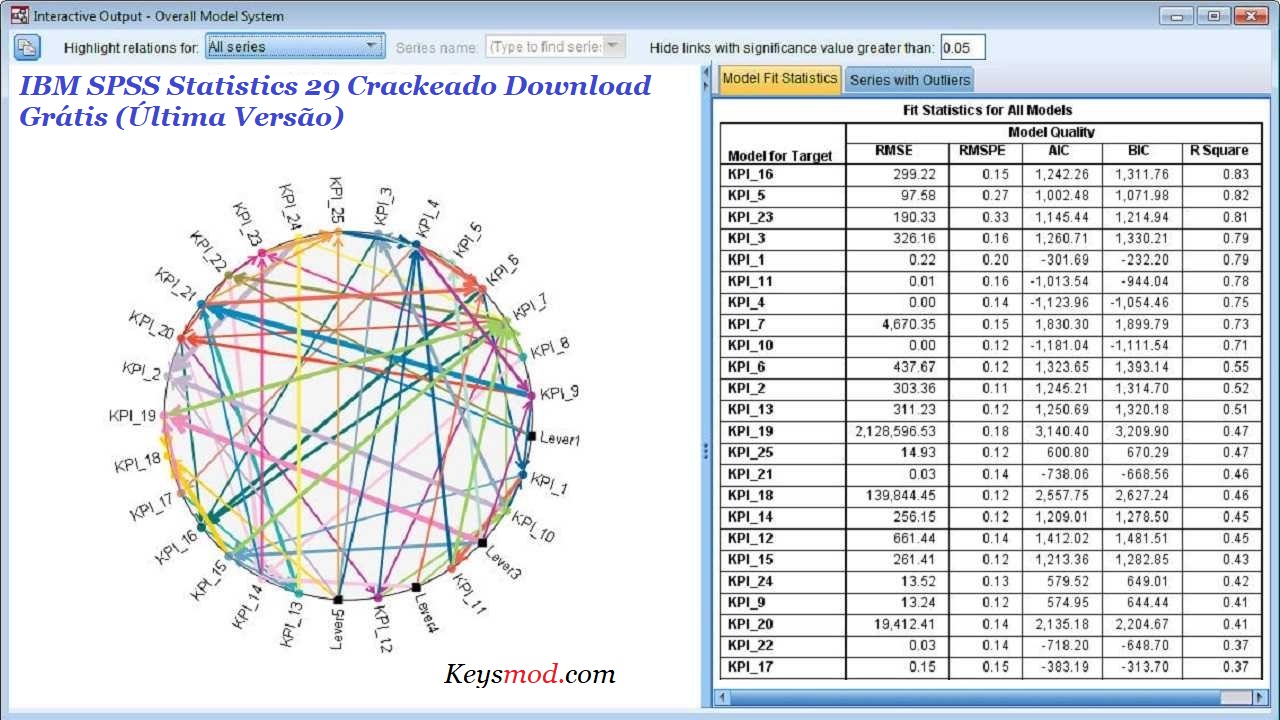
Task: Open the Series name combo box
Action: (556, 47)
